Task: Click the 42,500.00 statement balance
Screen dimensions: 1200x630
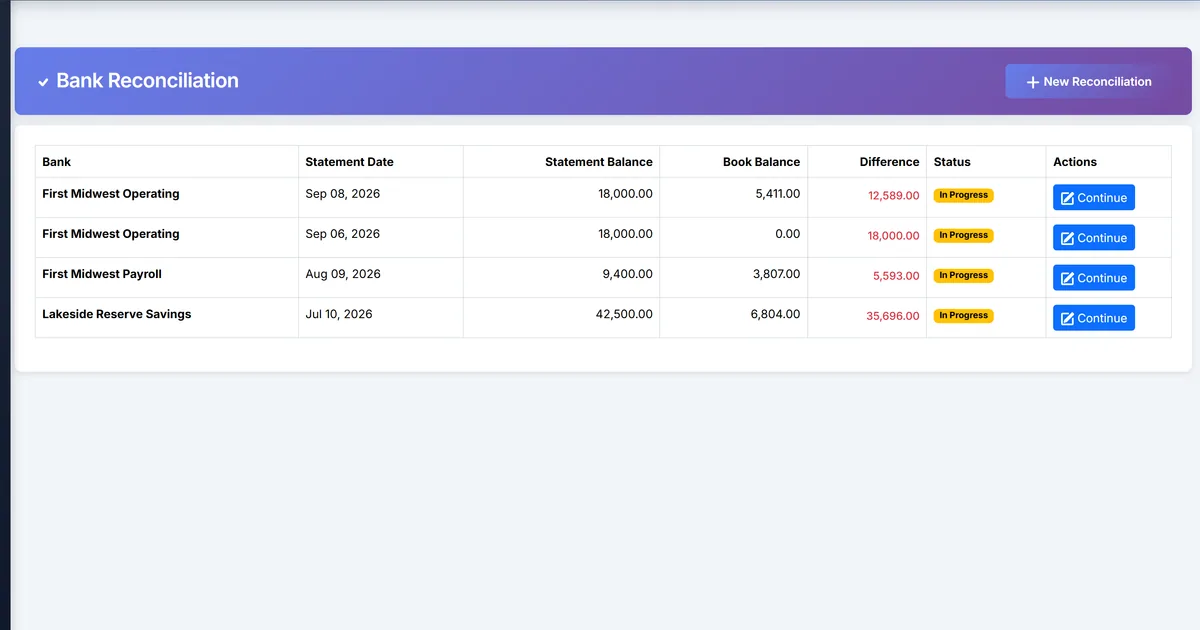Action: [625, 314]
